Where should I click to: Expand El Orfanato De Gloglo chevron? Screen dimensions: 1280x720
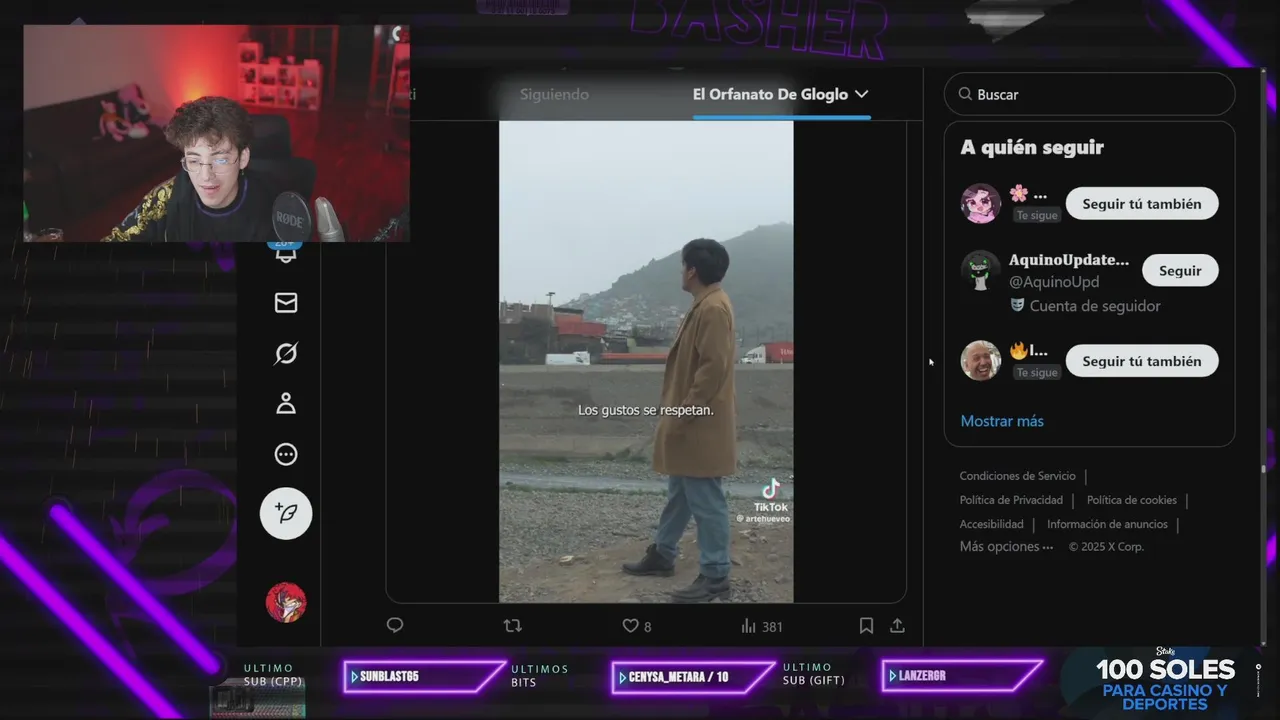click(861, 94)
